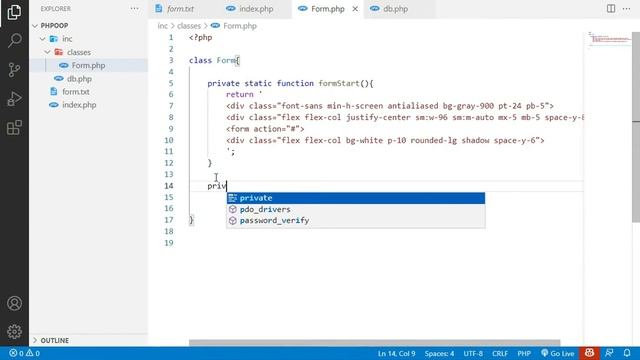
Task: Open notifications bell icon
Action: (627, 353)
